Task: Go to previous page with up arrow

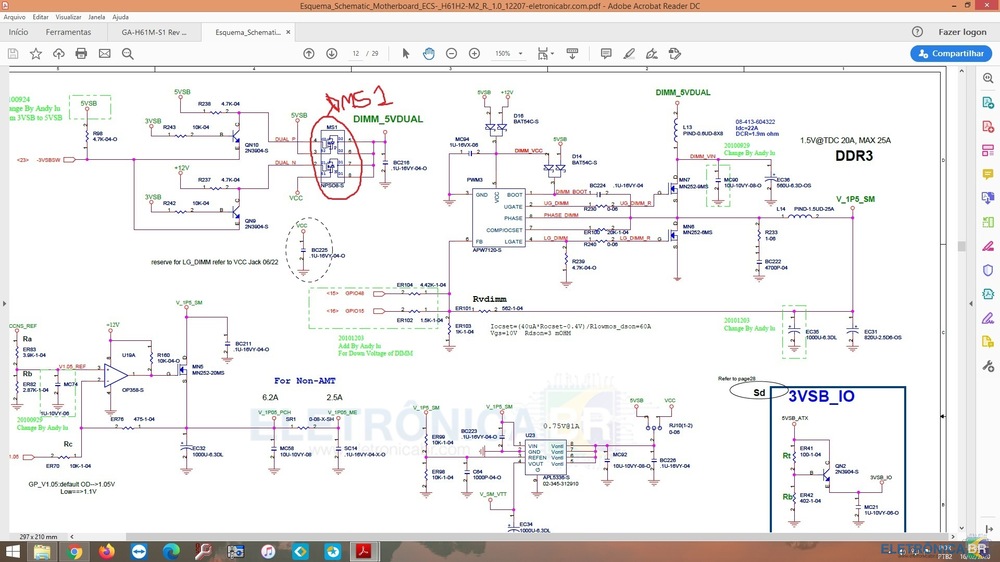Action: coord(308,53)
